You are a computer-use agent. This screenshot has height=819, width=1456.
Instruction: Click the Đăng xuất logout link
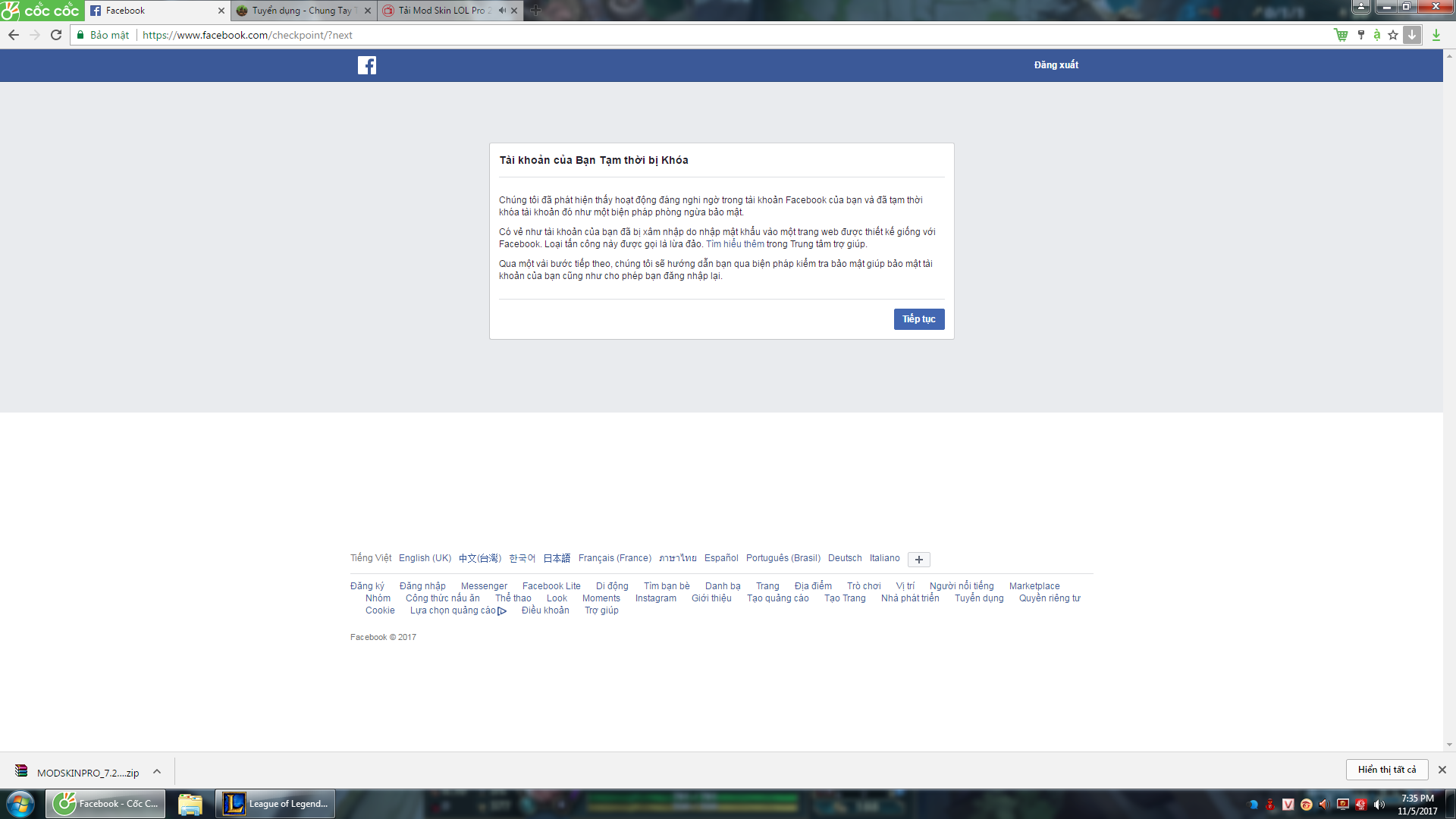click(x=1056, y=65)
